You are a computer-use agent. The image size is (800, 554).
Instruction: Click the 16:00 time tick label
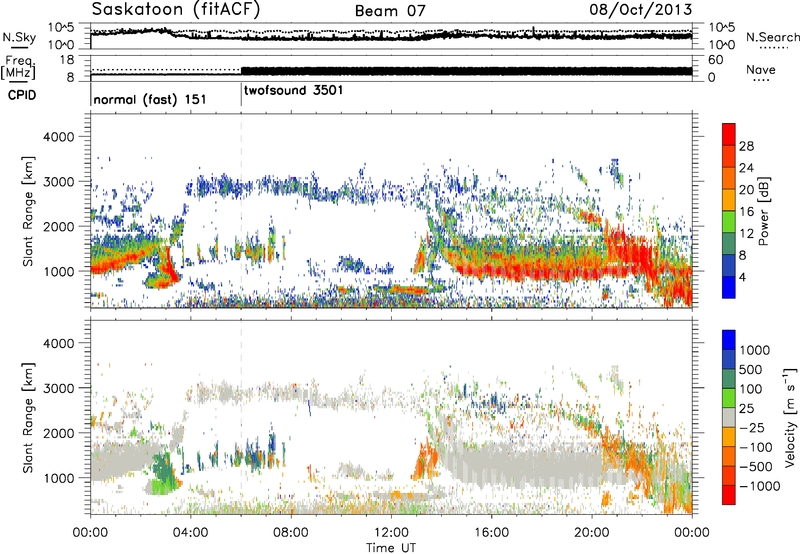491,533
